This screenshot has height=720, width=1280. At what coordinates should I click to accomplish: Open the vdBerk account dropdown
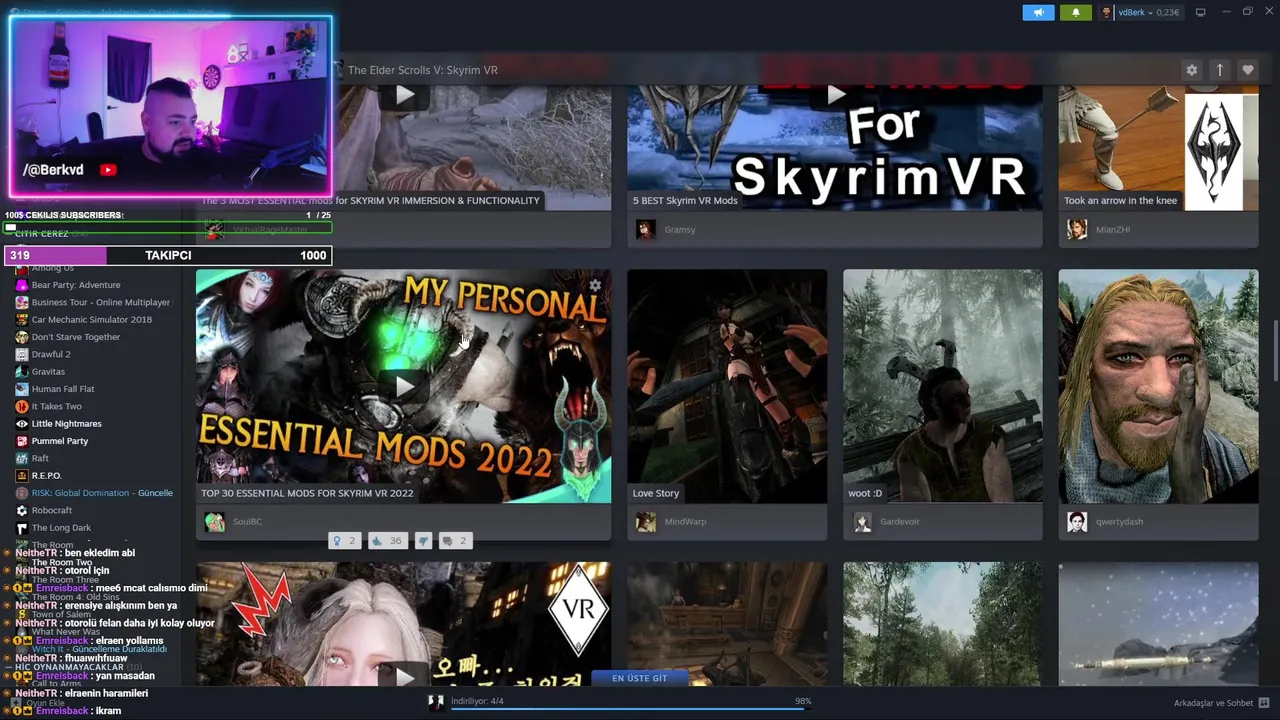click(x=1140, y=12)
